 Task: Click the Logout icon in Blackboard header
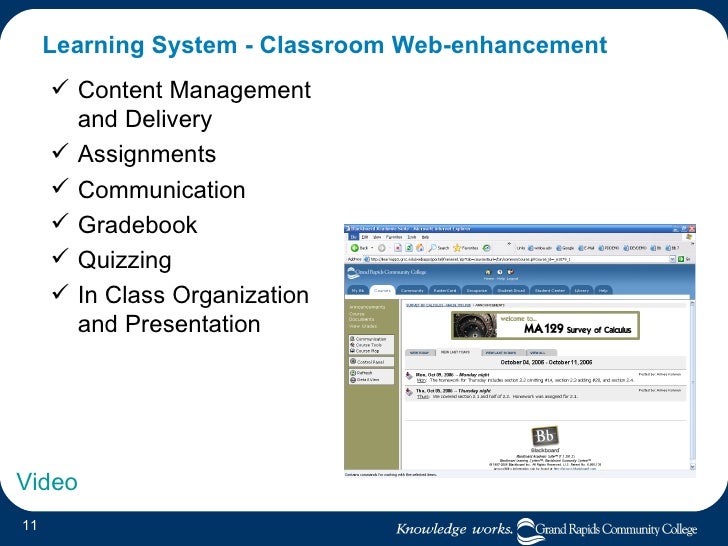click(511, 272)
